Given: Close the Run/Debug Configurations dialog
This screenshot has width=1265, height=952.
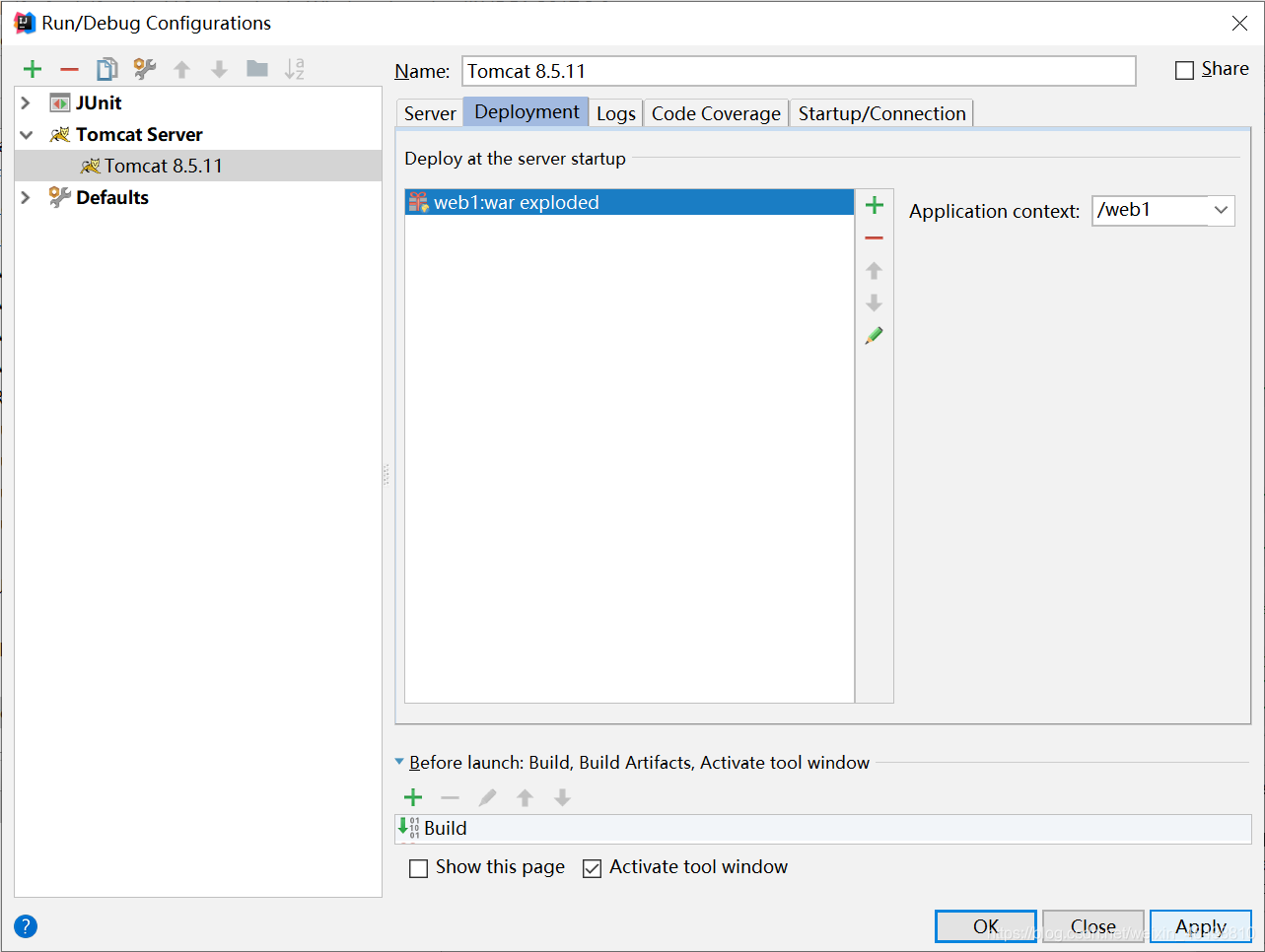Looking at the screenshot, I should click(x=1239, y=23).
